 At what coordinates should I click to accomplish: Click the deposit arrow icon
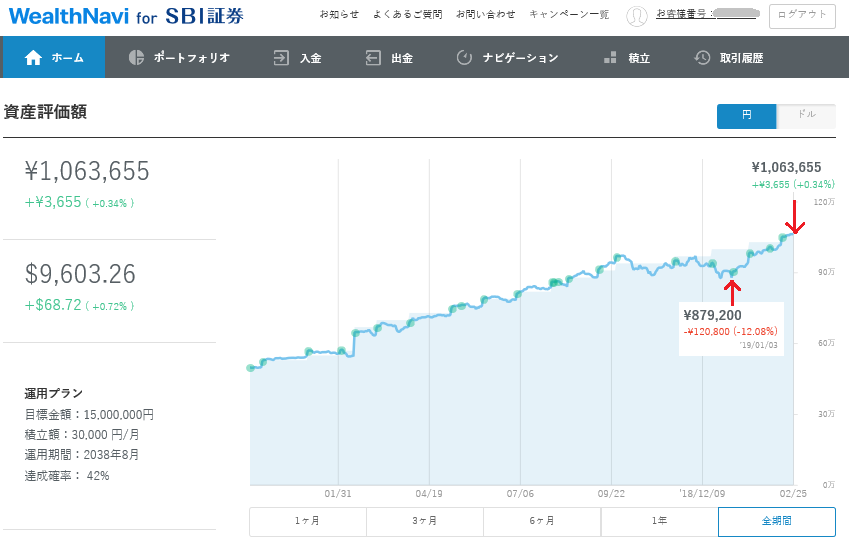tap(282, 58)
